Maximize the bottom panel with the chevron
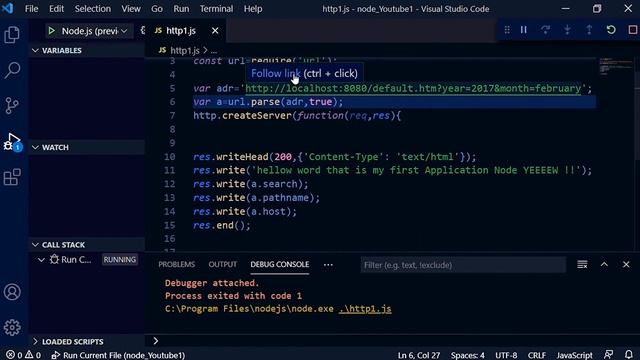The width and height of the screenshot is (640, 360). [604, 264]
